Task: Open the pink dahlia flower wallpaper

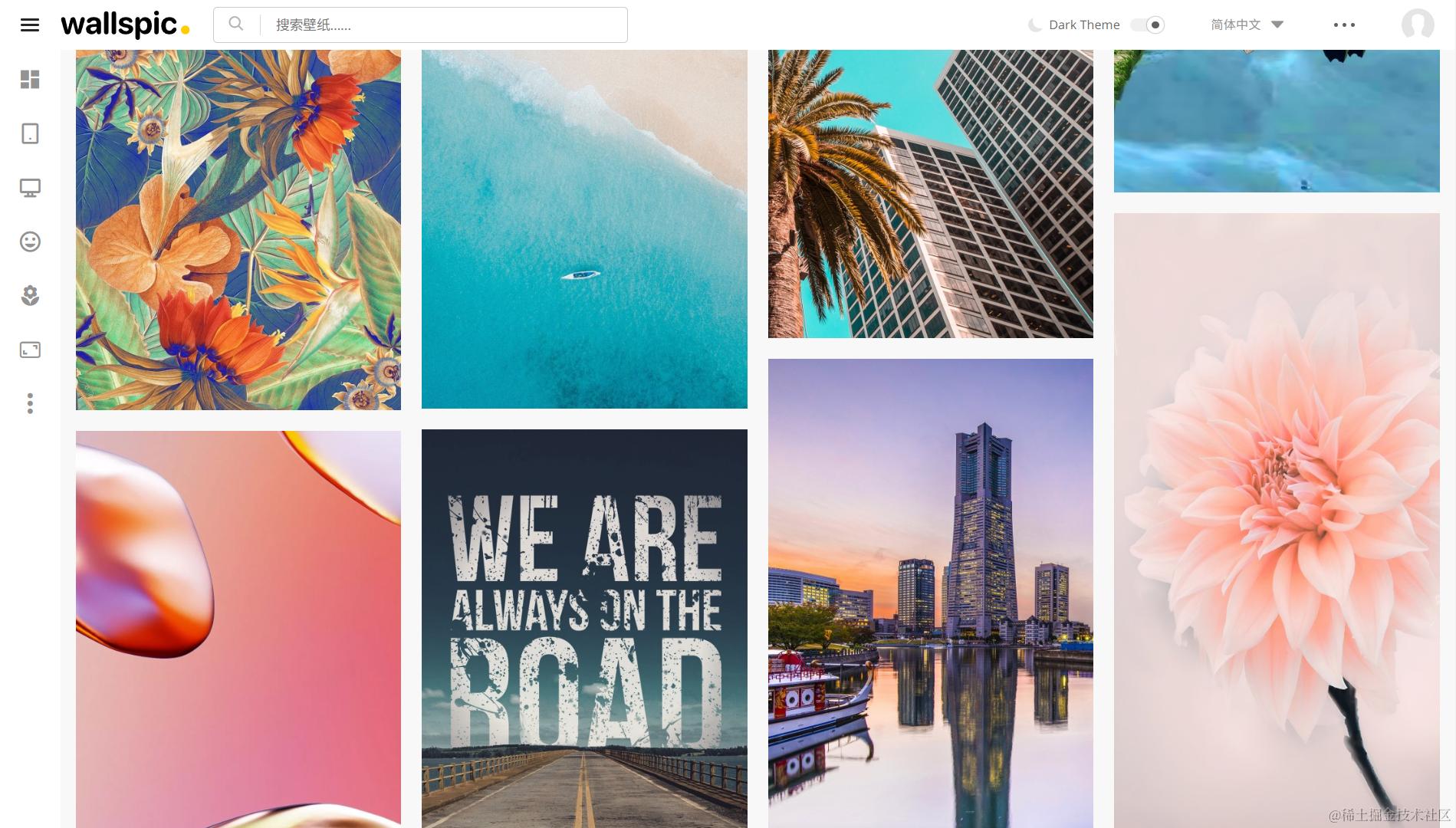Action: pos(1277,521)
